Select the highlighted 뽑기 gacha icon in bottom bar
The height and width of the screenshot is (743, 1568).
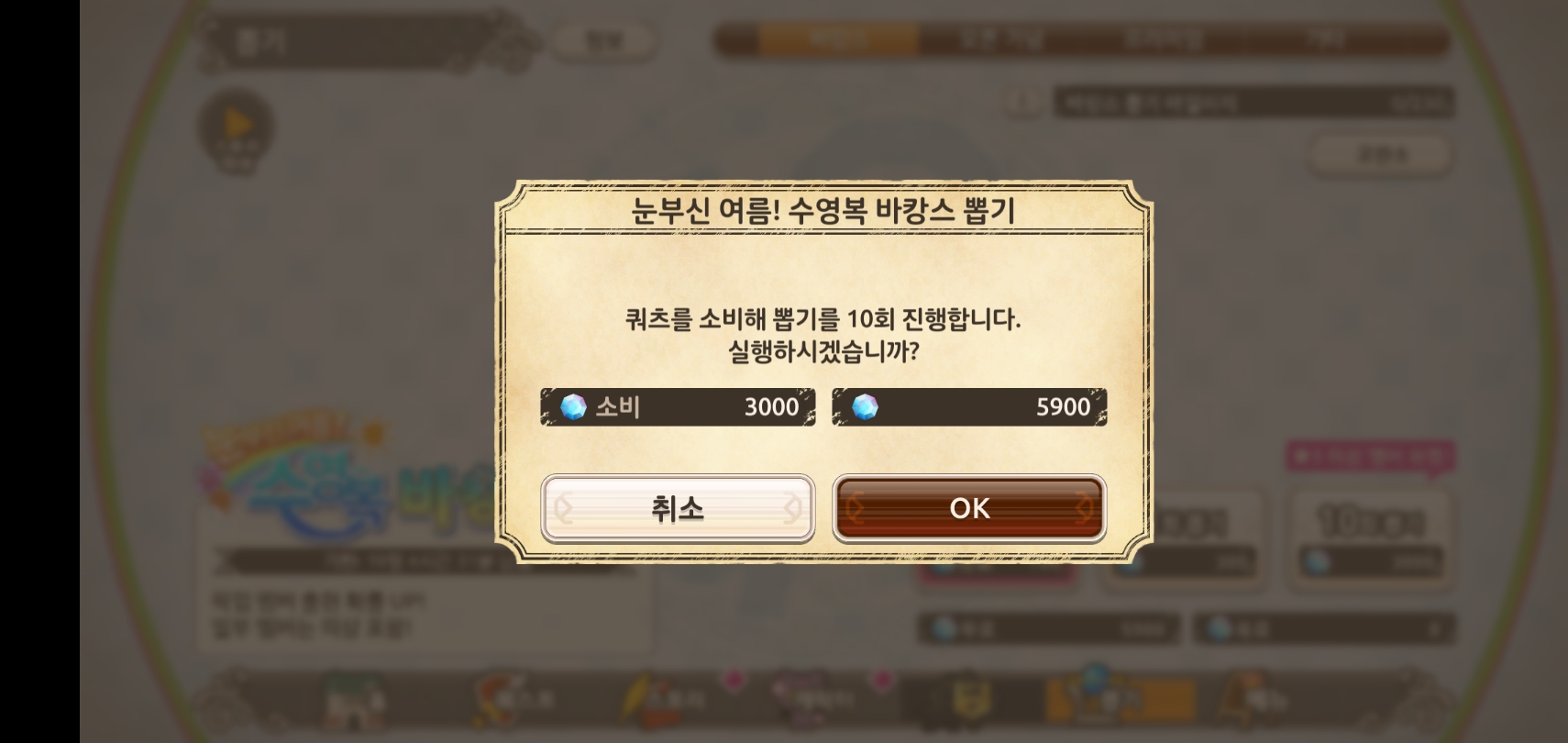coord(1119,702)
